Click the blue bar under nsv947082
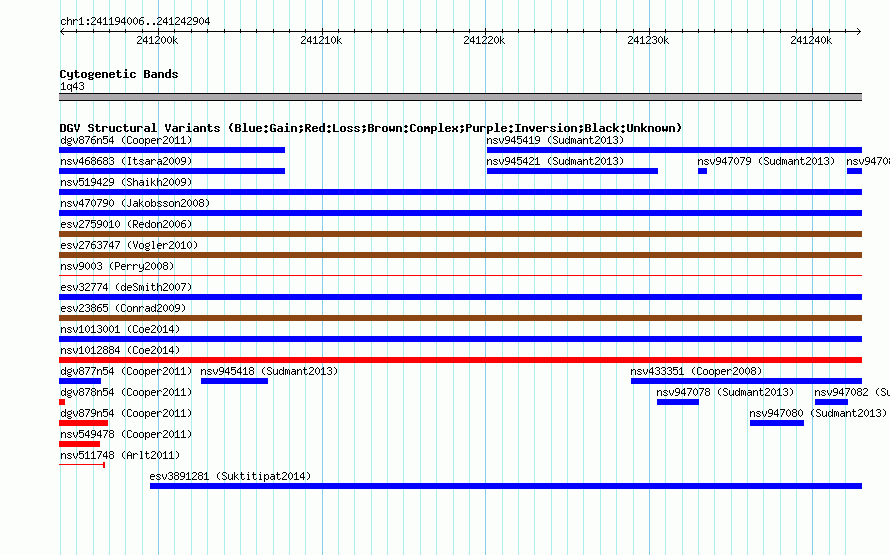The width and height of the screenshot is (890, 555). click(x=831, y=402)
